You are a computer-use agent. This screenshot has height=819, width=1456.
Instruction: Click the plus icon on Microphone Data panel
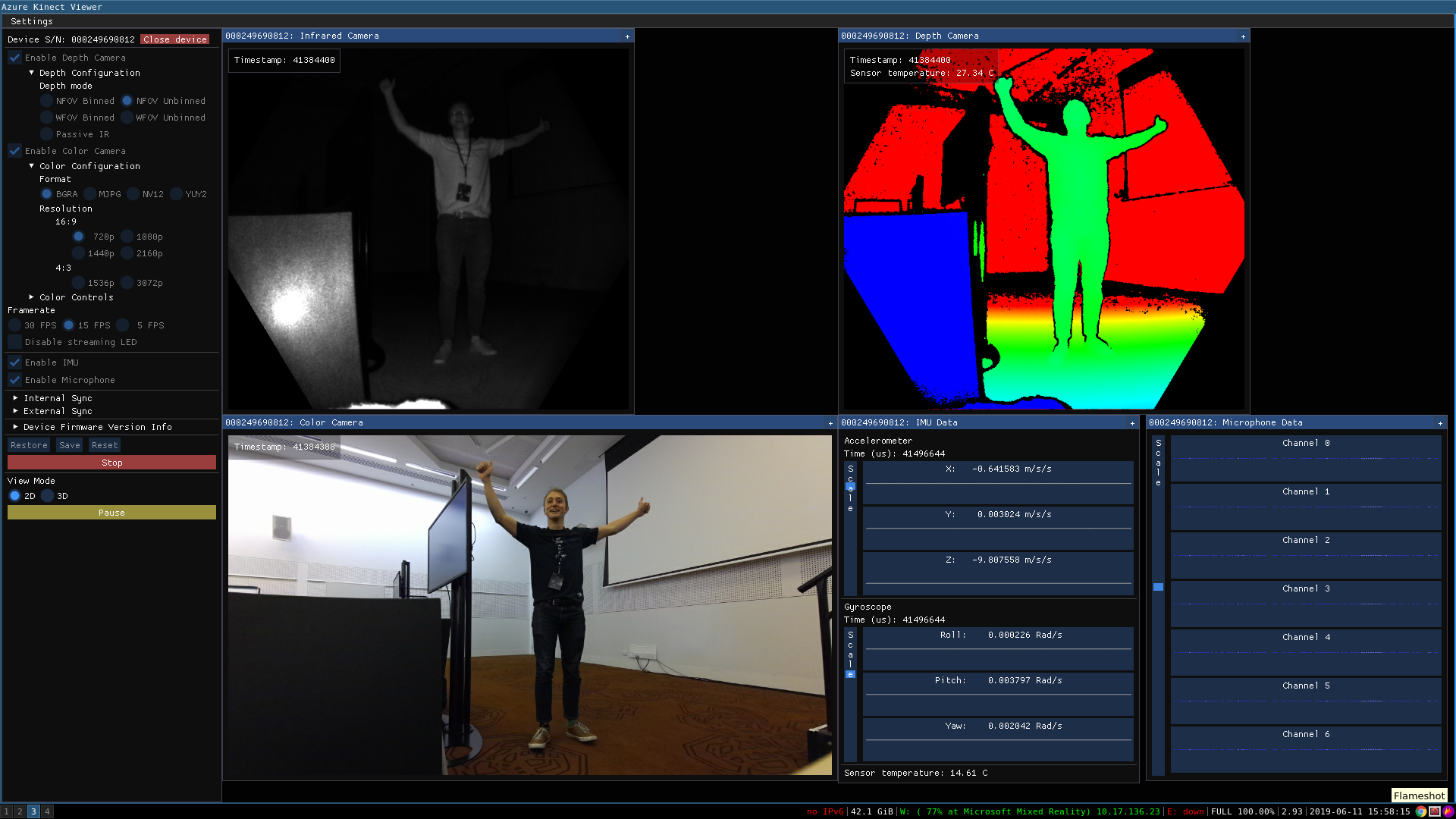(1440, 423)
